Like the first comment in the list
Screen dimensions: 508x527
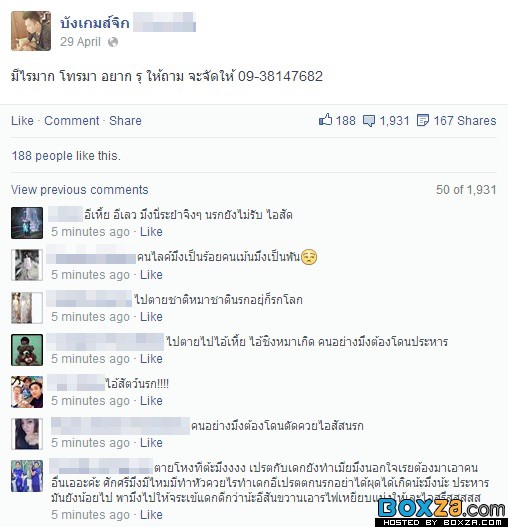151,232
